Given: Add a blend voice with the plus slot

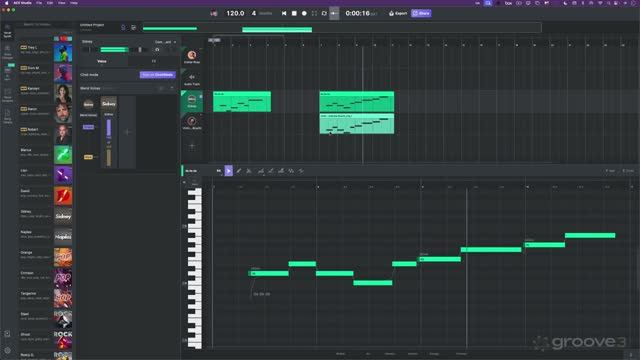Looking at the screenshot, I should click(x=127, y=132).
